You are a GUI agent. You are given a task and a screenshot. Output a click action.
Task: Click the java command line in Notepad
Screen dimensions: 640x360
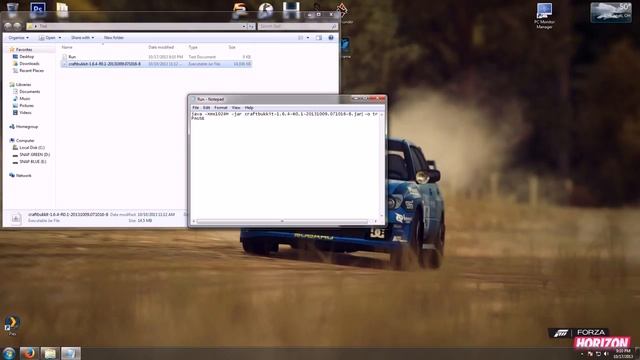point(284,114)
